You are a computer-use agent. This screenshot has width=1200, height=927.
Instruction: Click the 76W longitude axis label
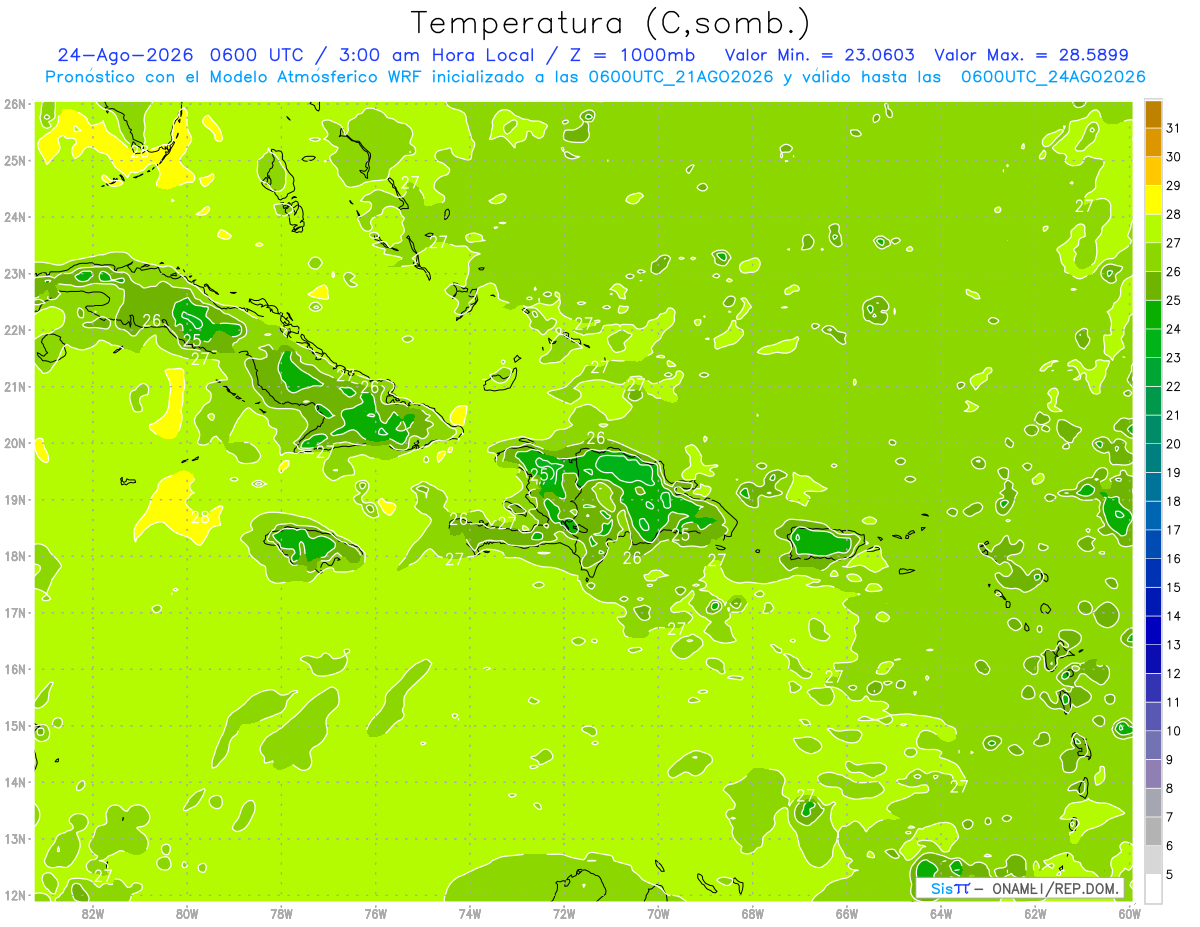[375, 912]
